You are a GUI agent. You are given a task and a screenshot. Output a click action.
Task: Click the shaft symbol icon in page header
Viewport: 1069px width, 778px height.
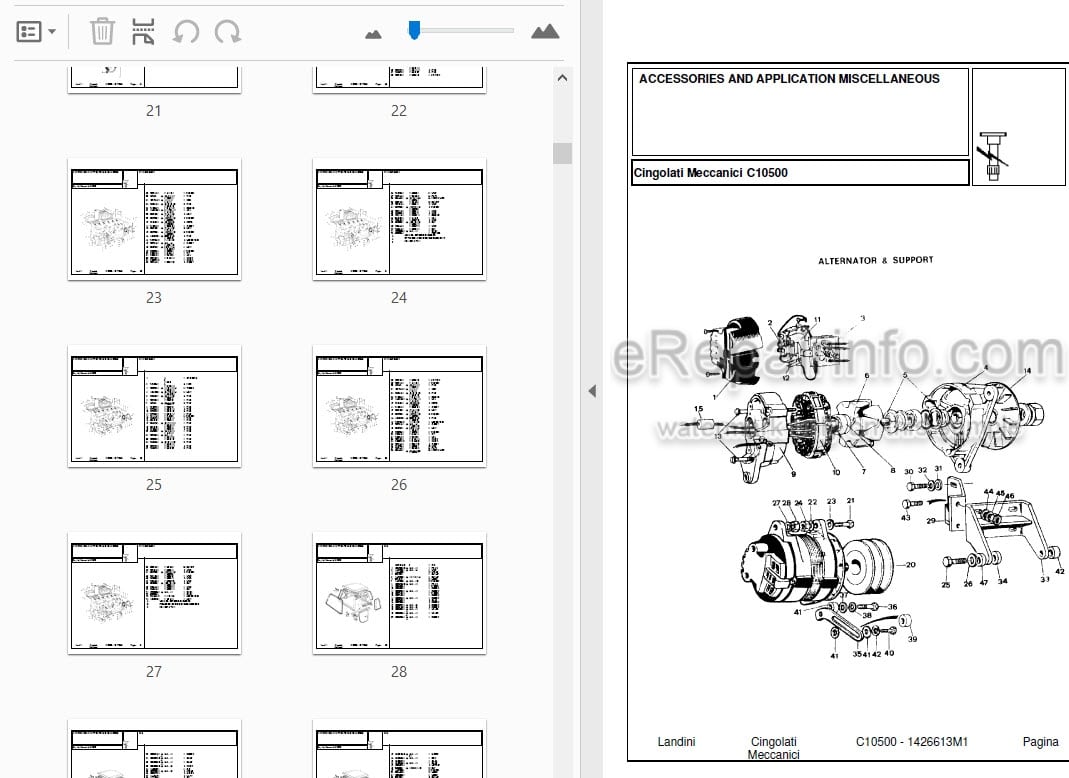coord(992,156)
